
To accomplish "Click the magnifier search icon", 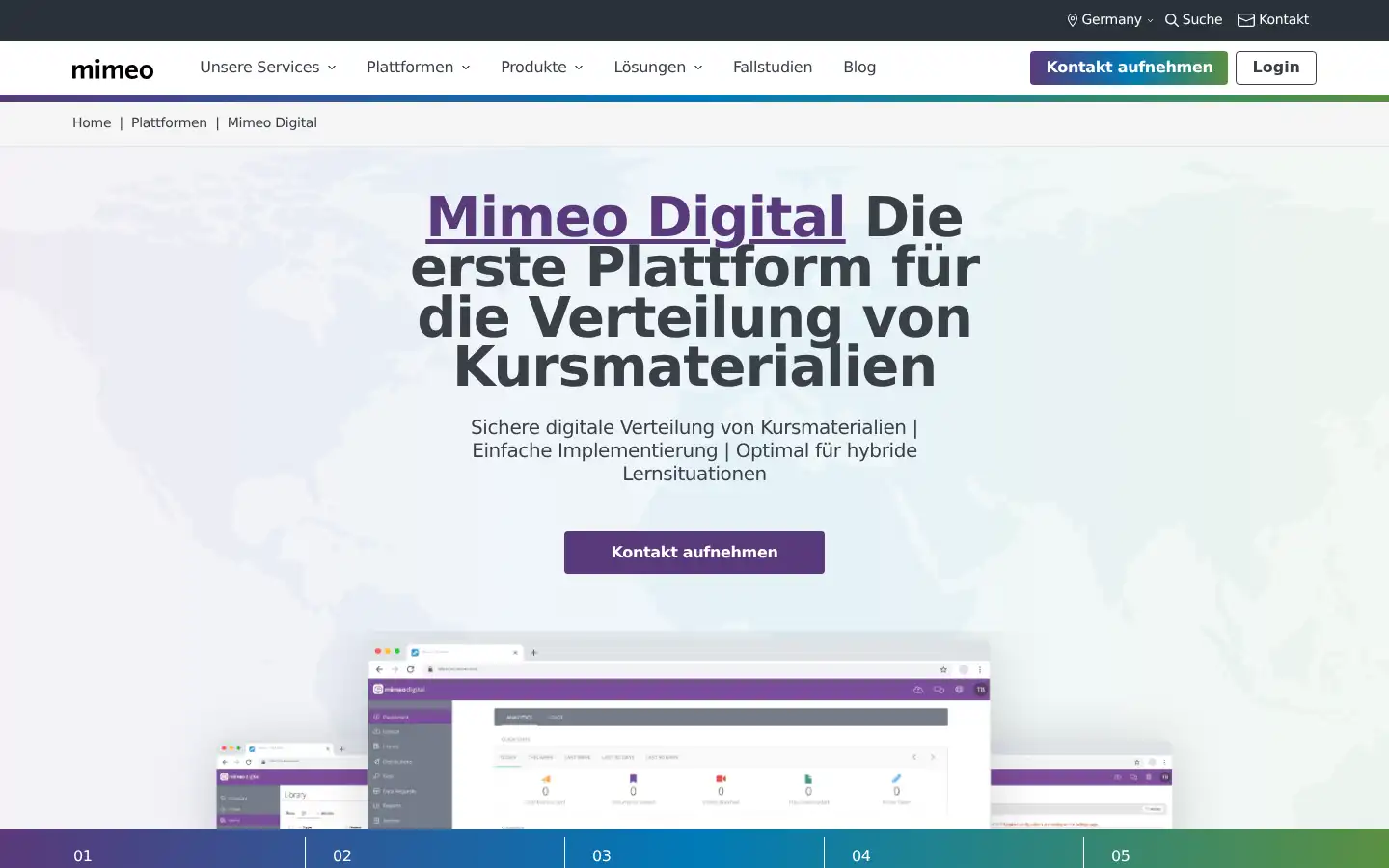I will [x=1172, y=20].
